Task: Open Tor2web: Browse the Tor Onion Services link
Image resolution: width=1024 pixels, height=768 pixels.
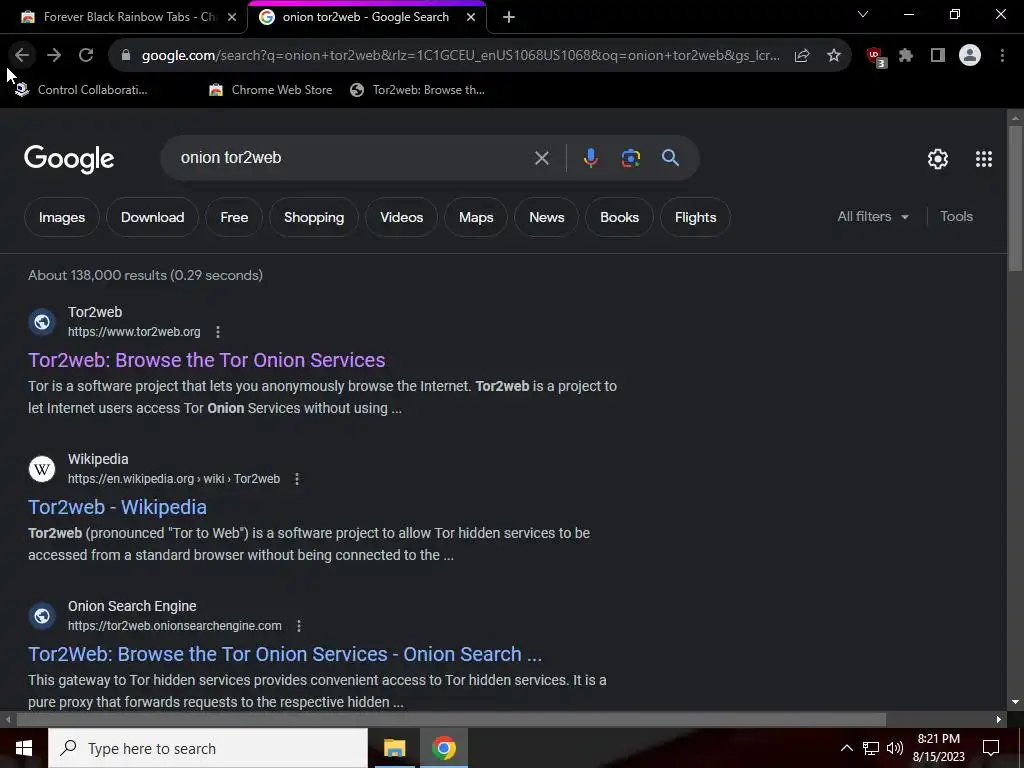Action: tap(206, 360)
